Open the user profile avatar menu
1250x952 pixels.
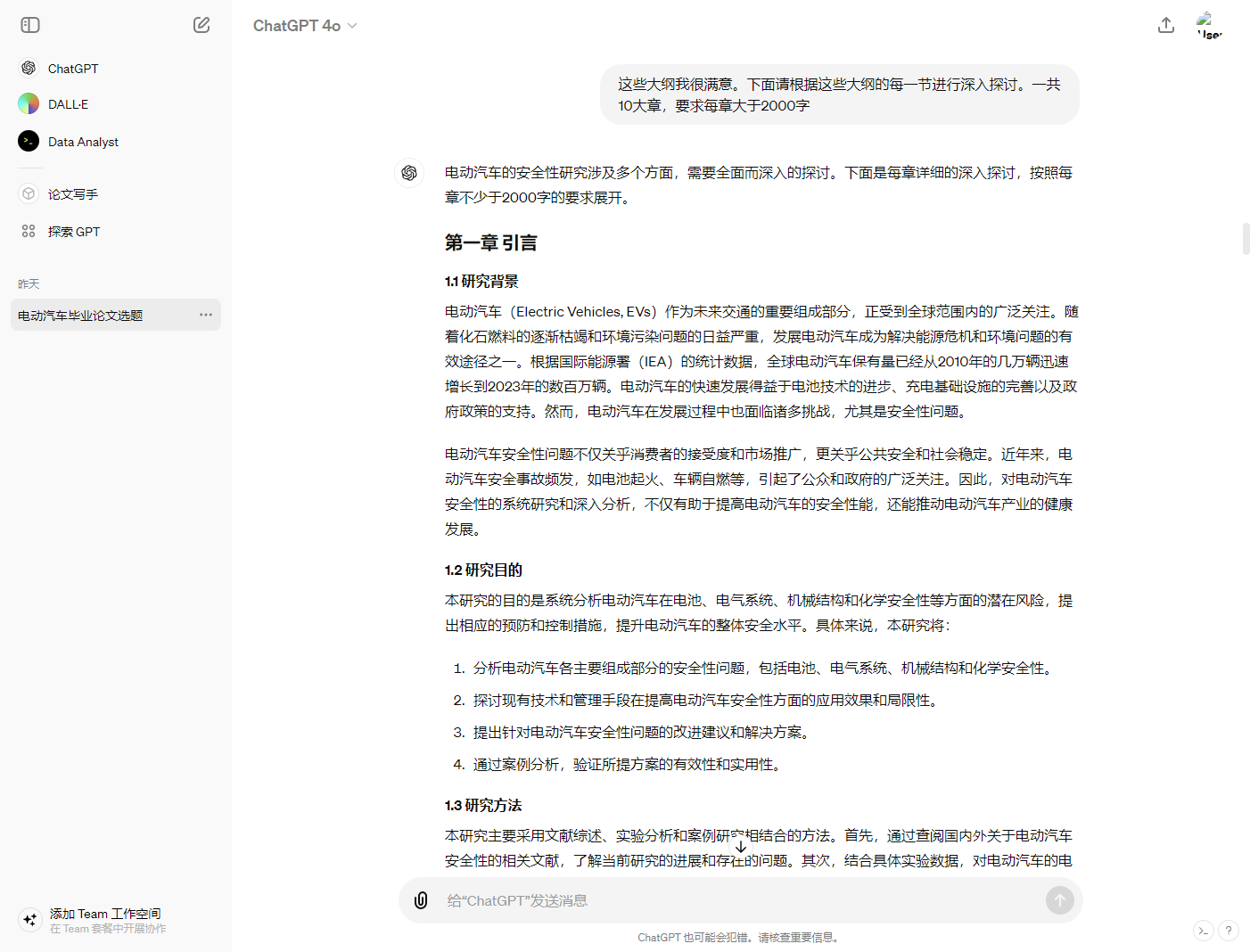[1208, 25]
